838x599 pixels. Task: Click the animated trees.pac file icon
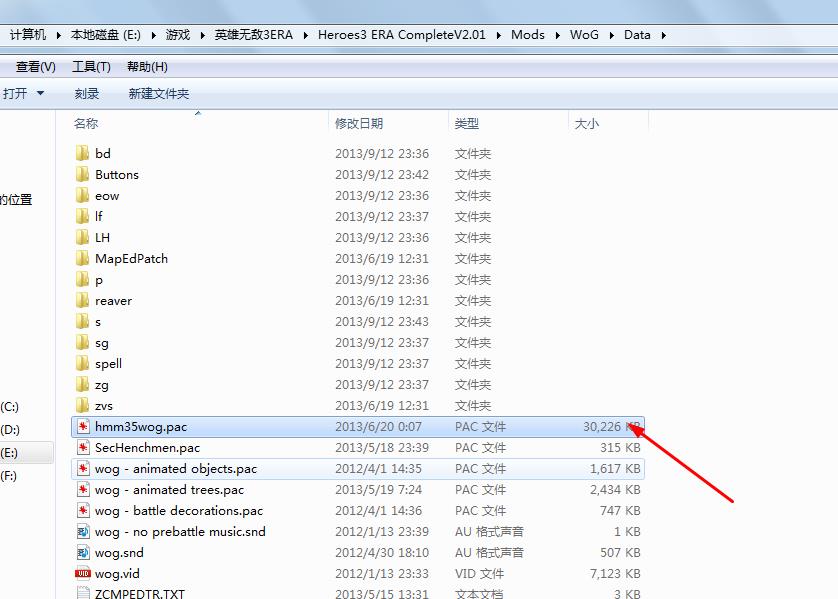pos(83,489)
